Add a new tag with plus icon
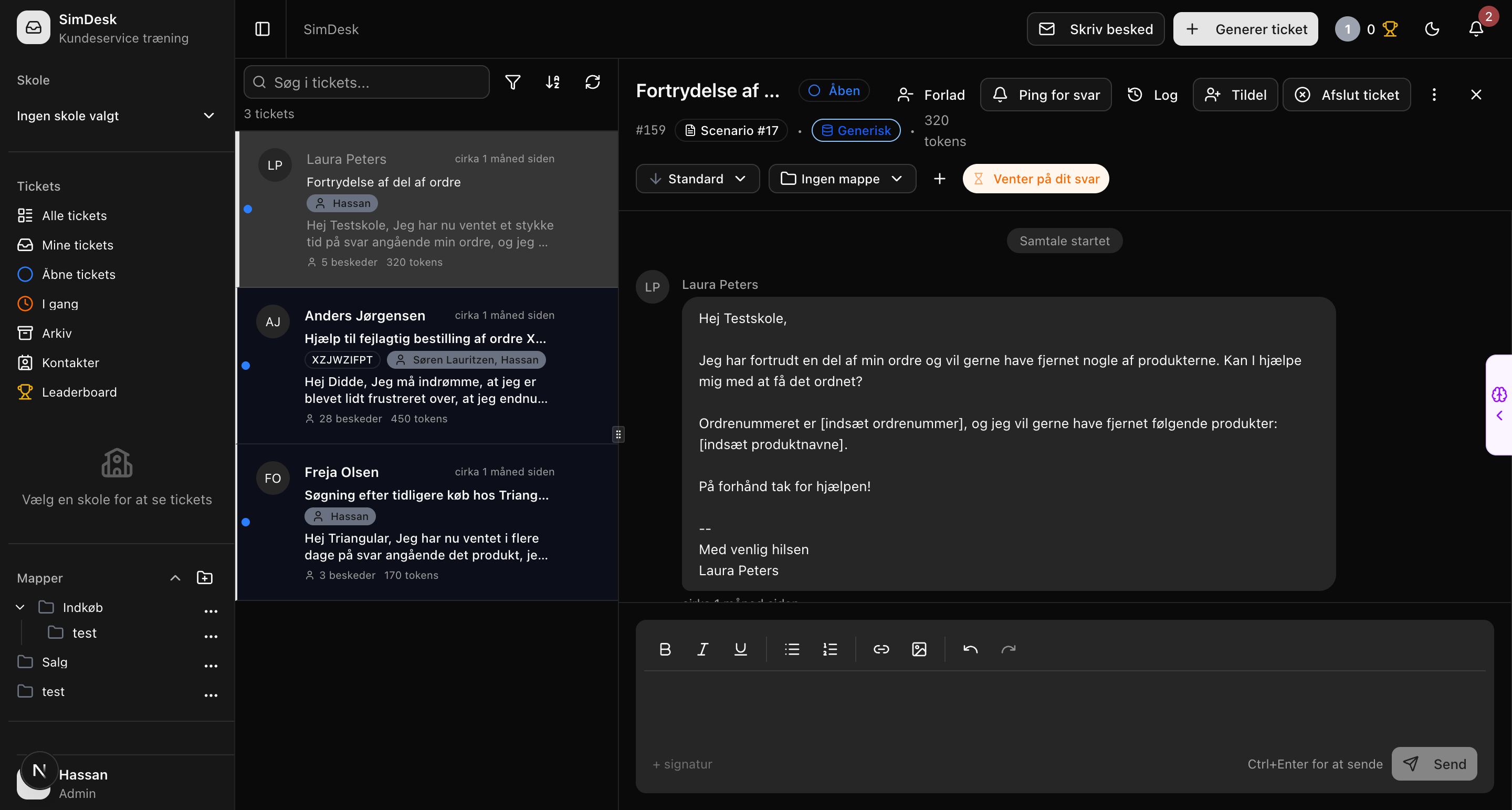The width and height of the screenshot is (1512, 810). point(939,179)
